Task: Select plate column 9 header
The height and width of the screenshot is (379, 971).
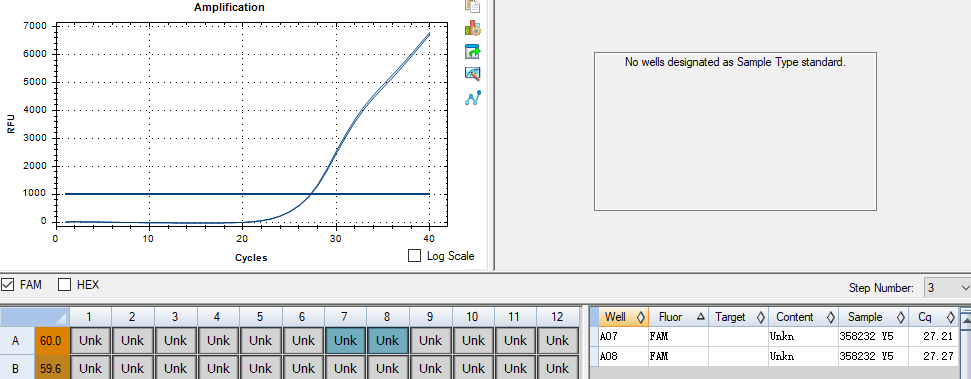Action: pos(430,317)
